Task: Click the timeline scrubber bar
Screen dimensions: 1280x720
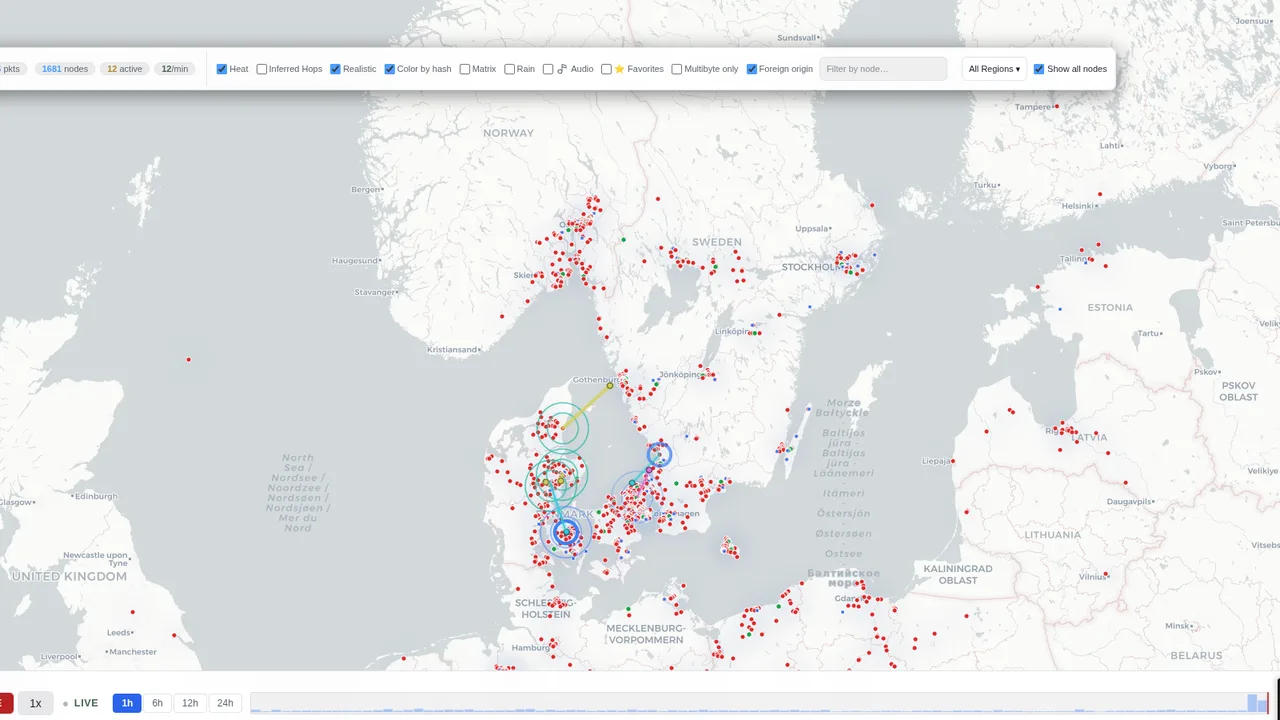Action: 759,703
